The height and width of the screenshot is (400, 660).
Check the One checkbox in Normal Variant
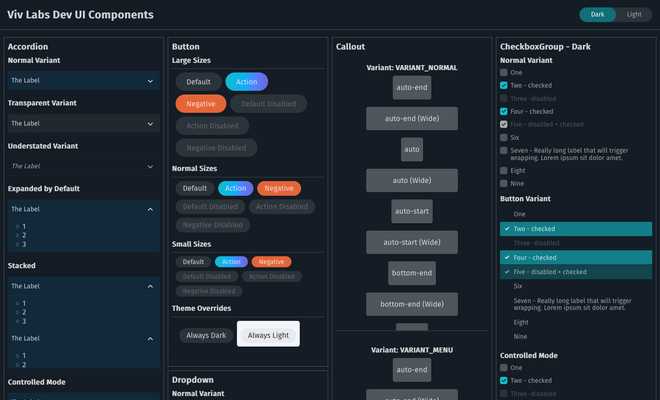coord(504,72)
